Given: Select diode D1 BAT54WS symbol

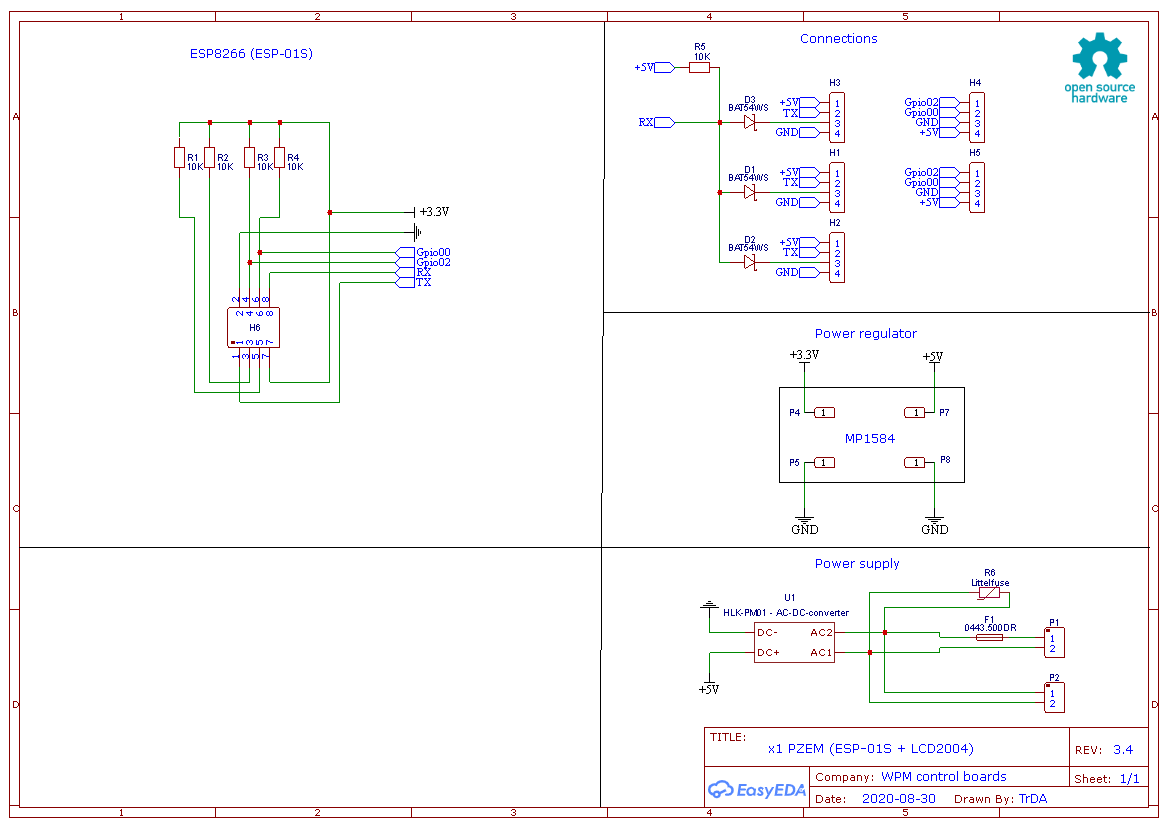Looking at the screenshot, I should pyautogui.click(x=750, y=192).
